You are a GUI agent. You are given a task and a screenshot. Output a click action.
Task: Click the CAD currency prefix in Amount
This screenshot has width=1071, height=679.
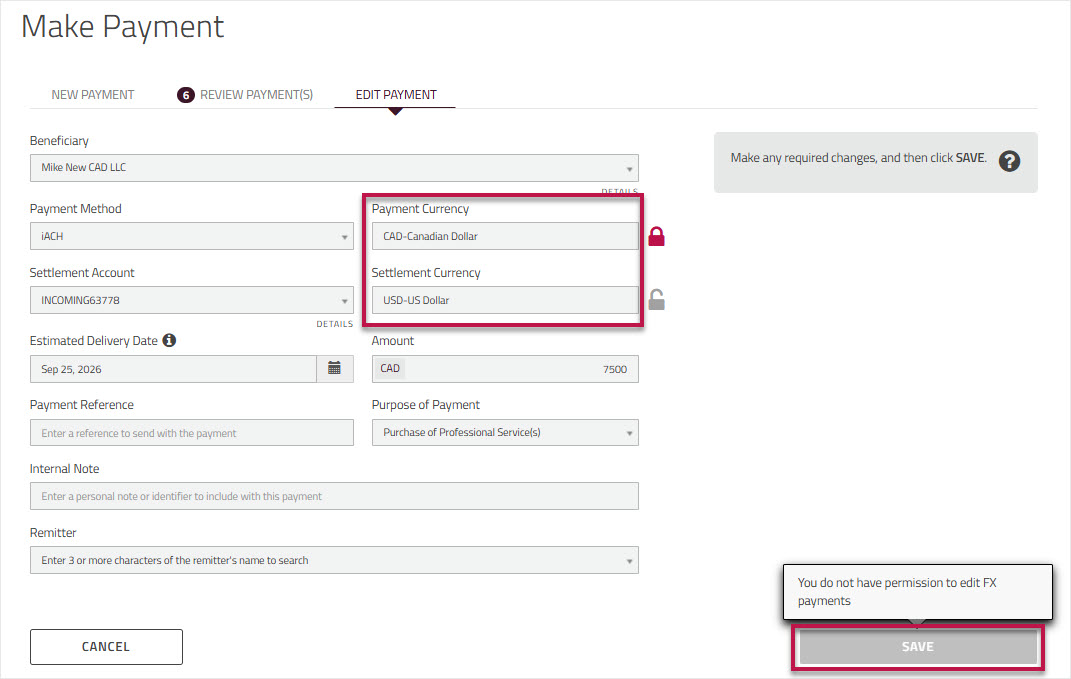(x=390, y=368)
